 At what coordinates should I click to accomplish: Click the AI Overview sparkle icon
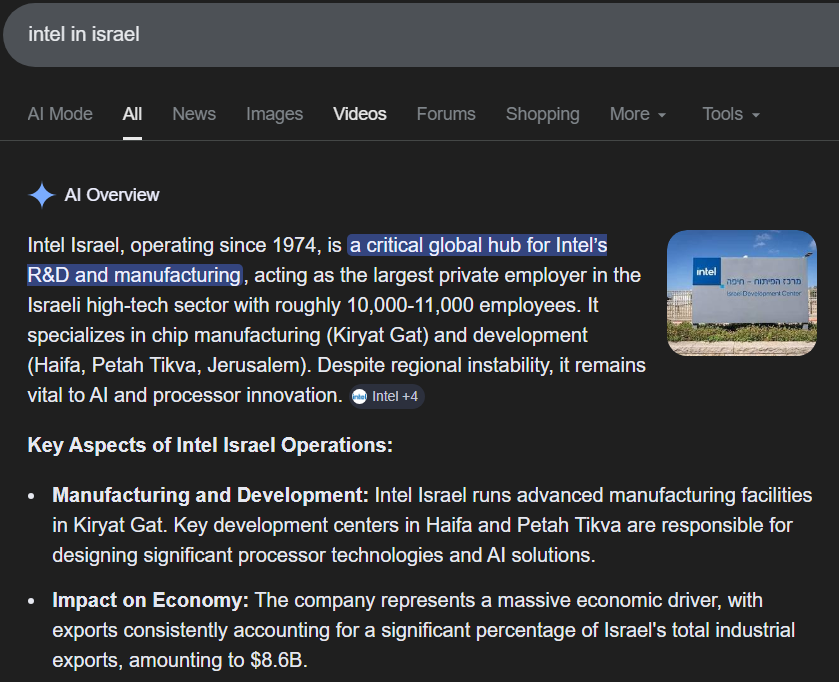coord(41,195)
